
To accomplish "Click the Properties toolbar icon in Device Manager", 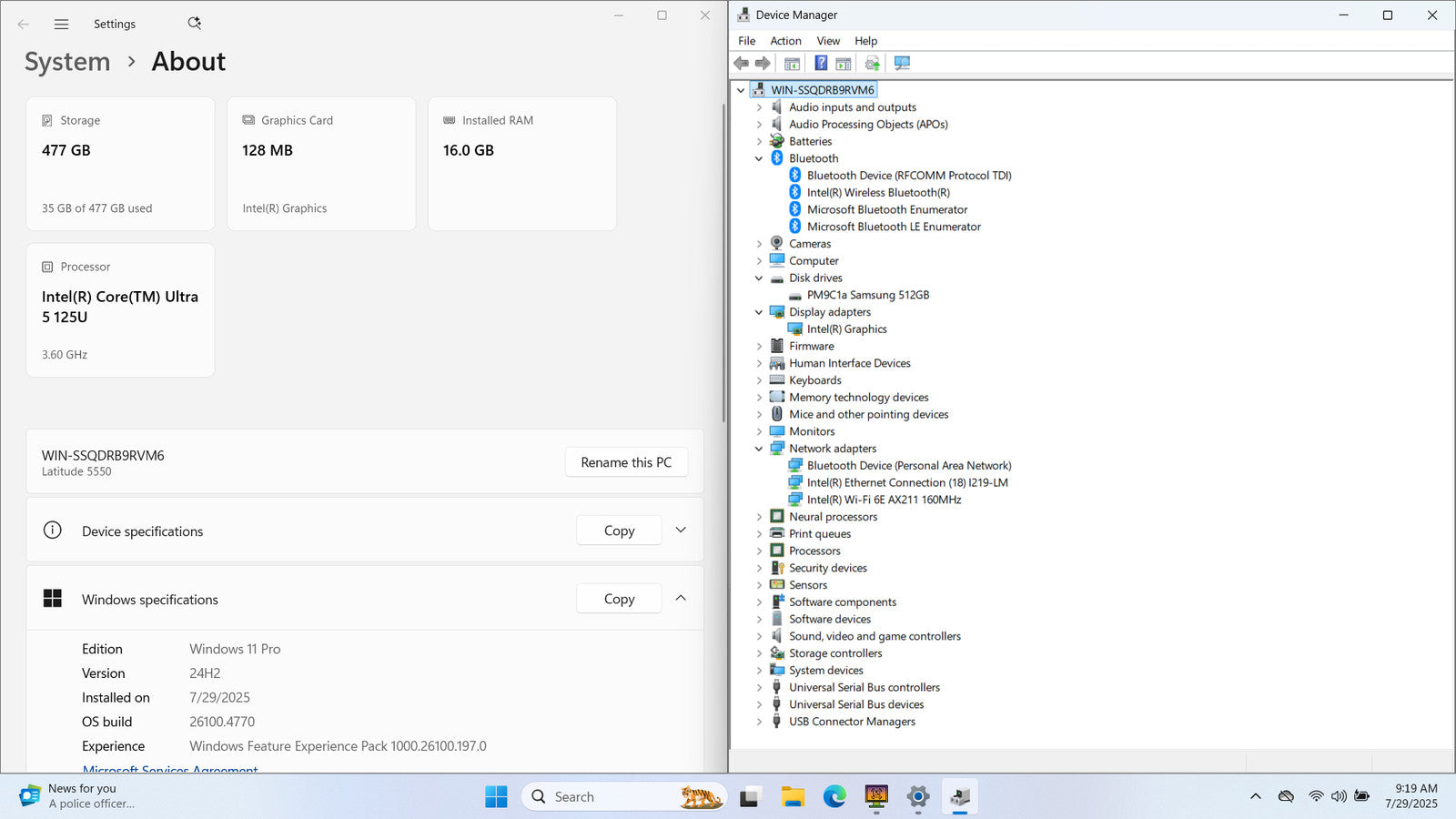I will pyautogui.click(x=792, y=64).
